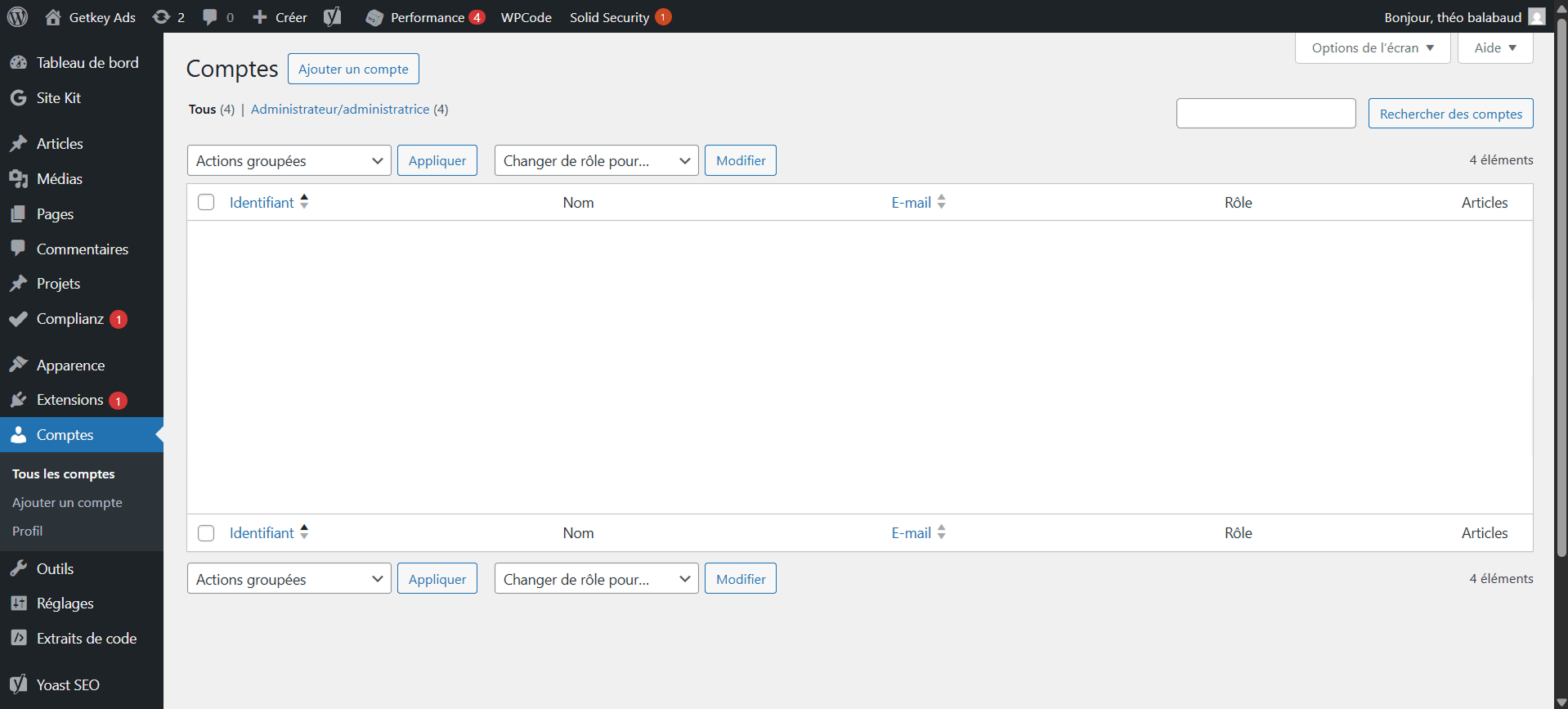Viewport: 1568px width, 709px height.
Task: Click the Ajouter un compte button next to Comptes
Action: click(x=353, y=69)
